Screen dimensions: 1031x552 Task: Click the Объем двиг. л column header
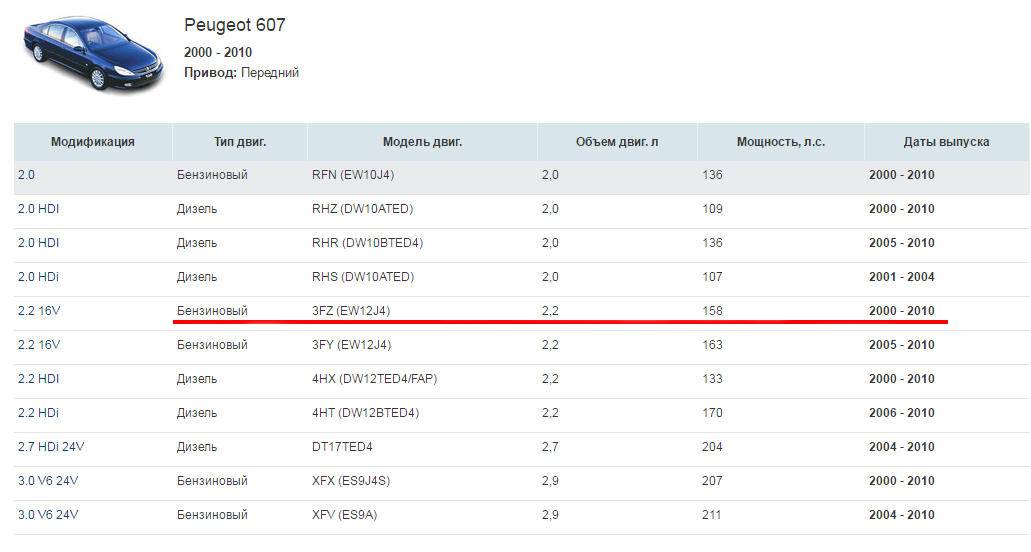point(617,142)
